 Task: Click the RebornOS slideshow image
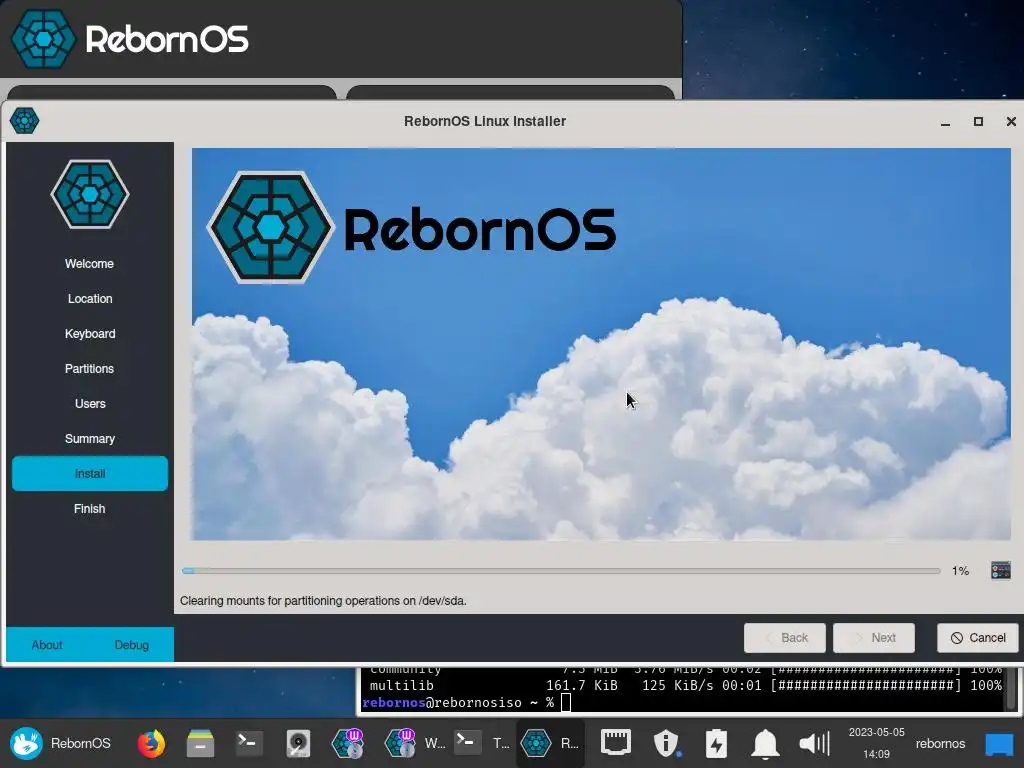(x=601, y=344)
